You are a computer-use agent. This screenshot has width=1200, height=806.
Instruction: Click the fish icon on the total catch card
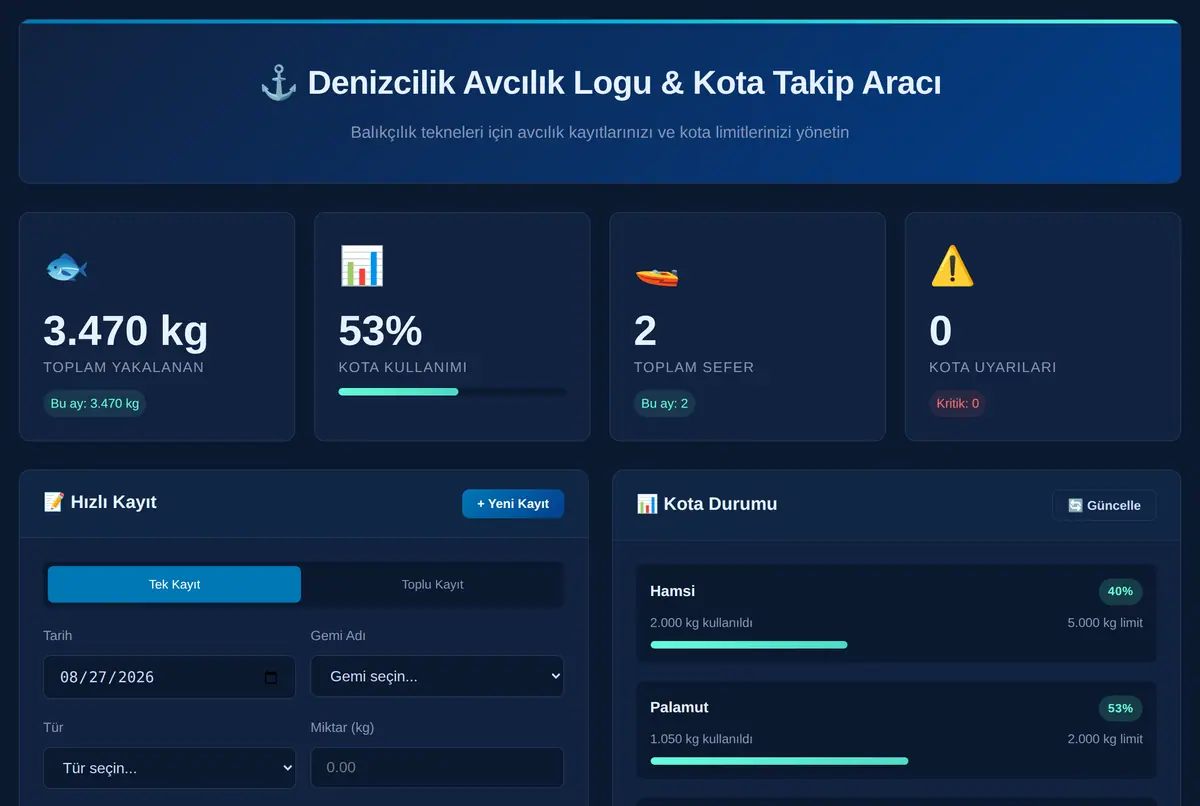(x=66, y=267)
